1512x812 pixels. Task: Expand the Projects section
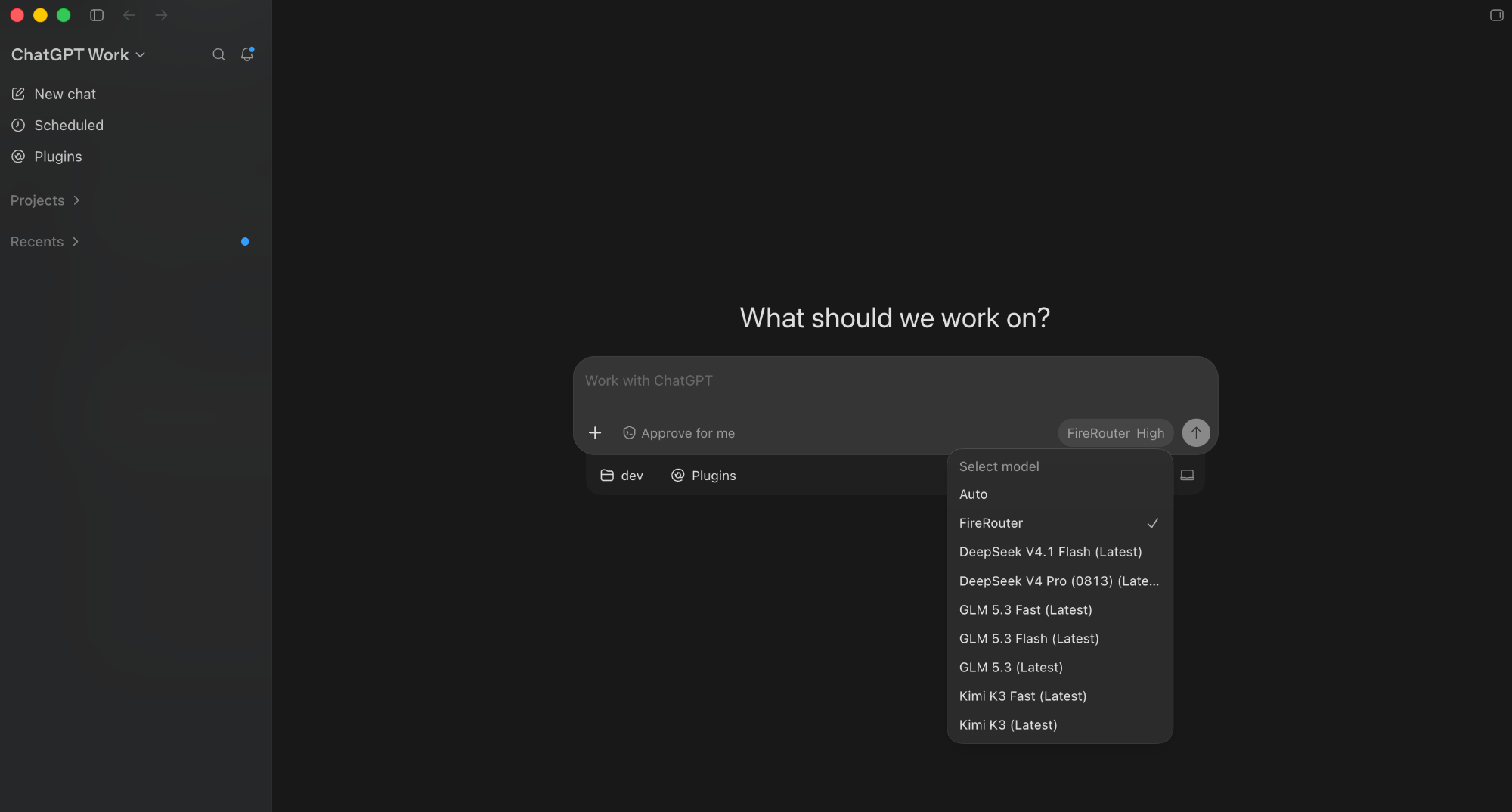[45, 200]
